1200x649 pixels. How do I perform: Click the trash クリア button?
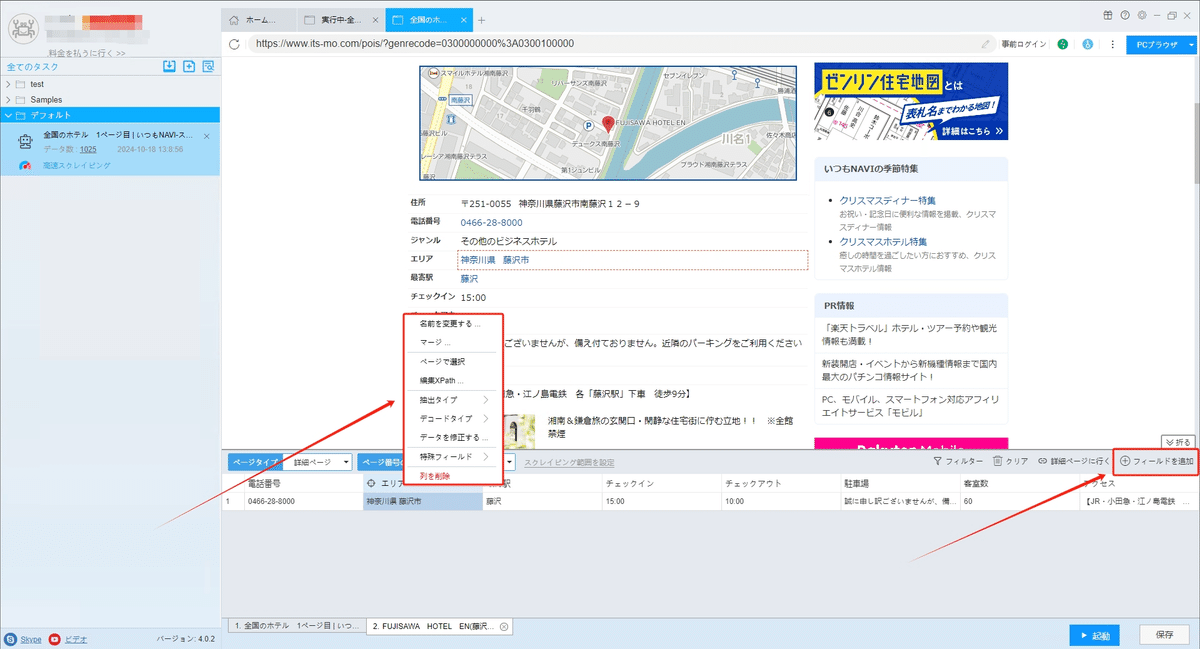point(1010,461)
